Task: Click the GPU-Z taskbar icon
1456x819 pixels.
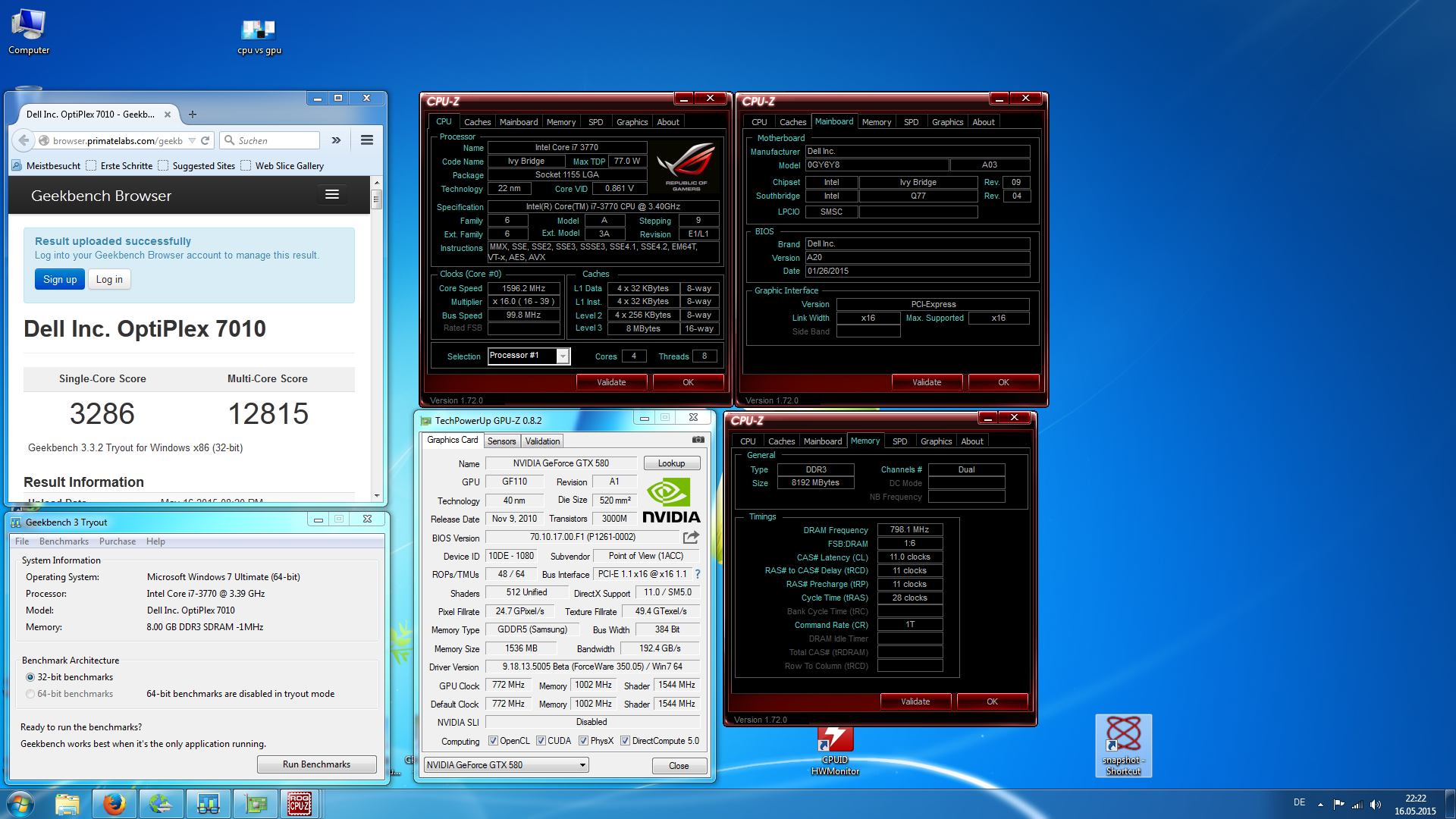Action: pos(255,804)
